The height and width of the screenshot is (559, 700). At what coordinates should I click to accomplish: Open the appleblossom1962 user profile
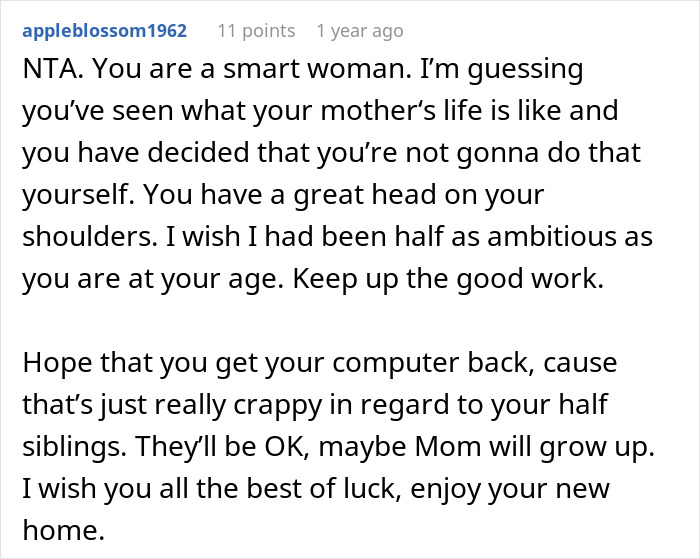pyautogui.click(x=103, y=31)
